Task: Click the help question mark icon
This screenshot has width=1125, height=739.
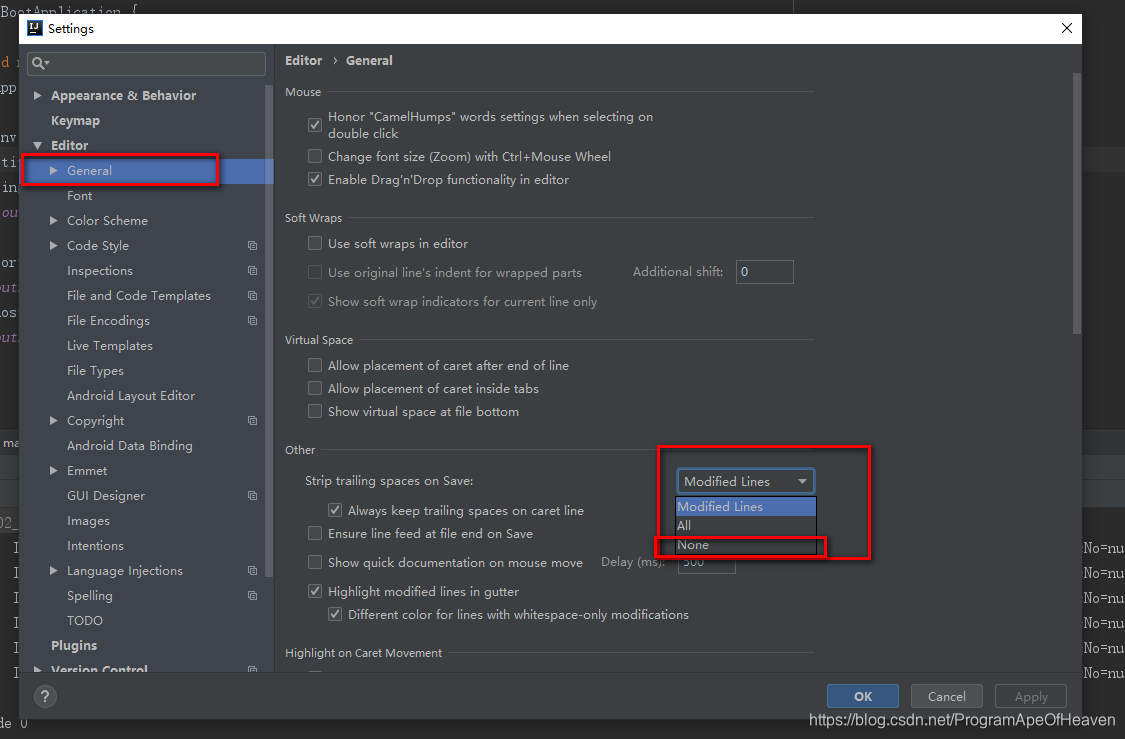Action: click(x=45, y=696)
